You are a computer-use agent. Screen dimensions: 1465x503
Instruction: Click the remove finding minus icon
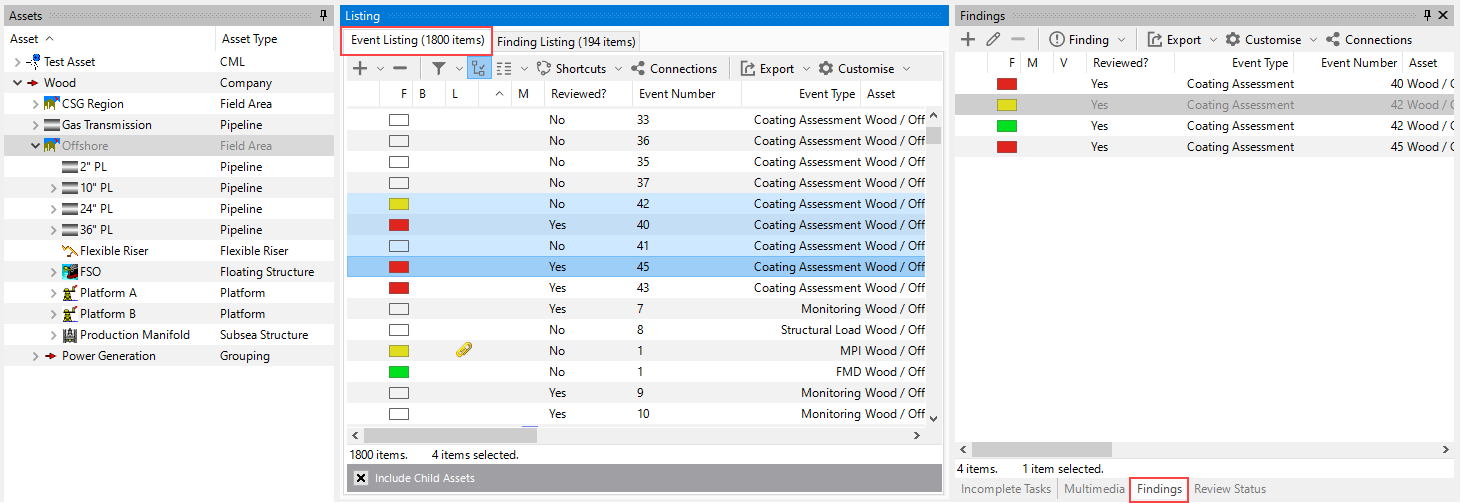pyautogui.click(x=1018, y=40)
